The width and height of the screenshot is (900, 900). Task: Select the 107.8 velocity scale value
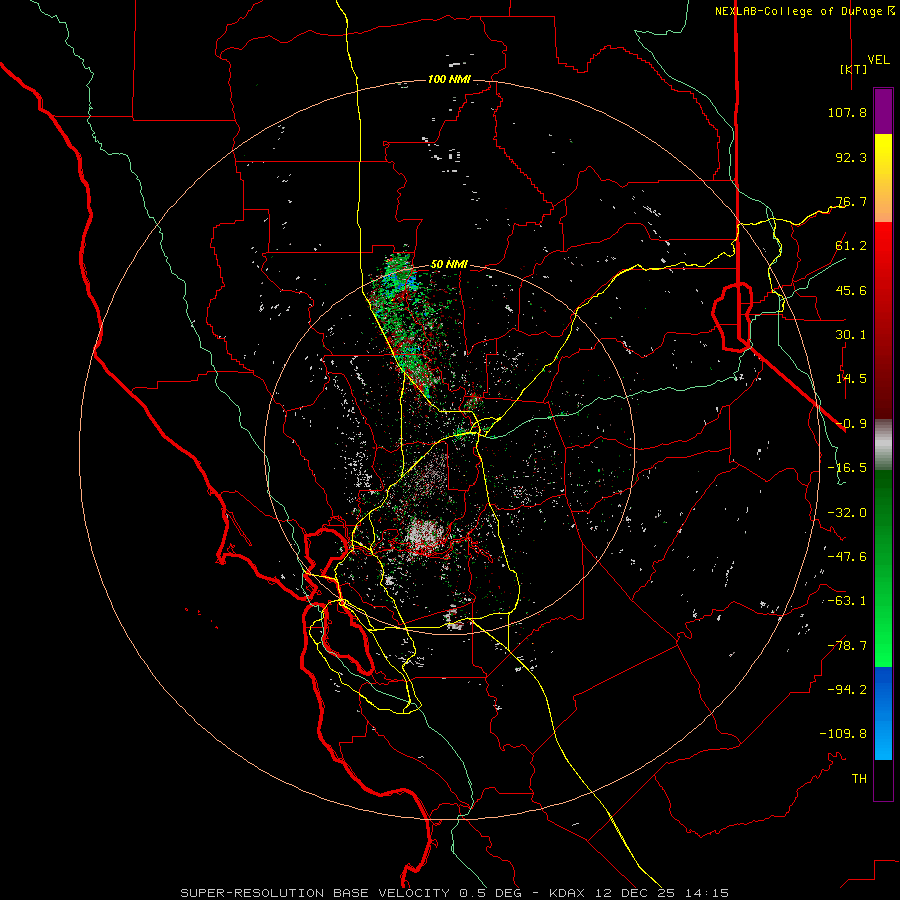point(847,112)
